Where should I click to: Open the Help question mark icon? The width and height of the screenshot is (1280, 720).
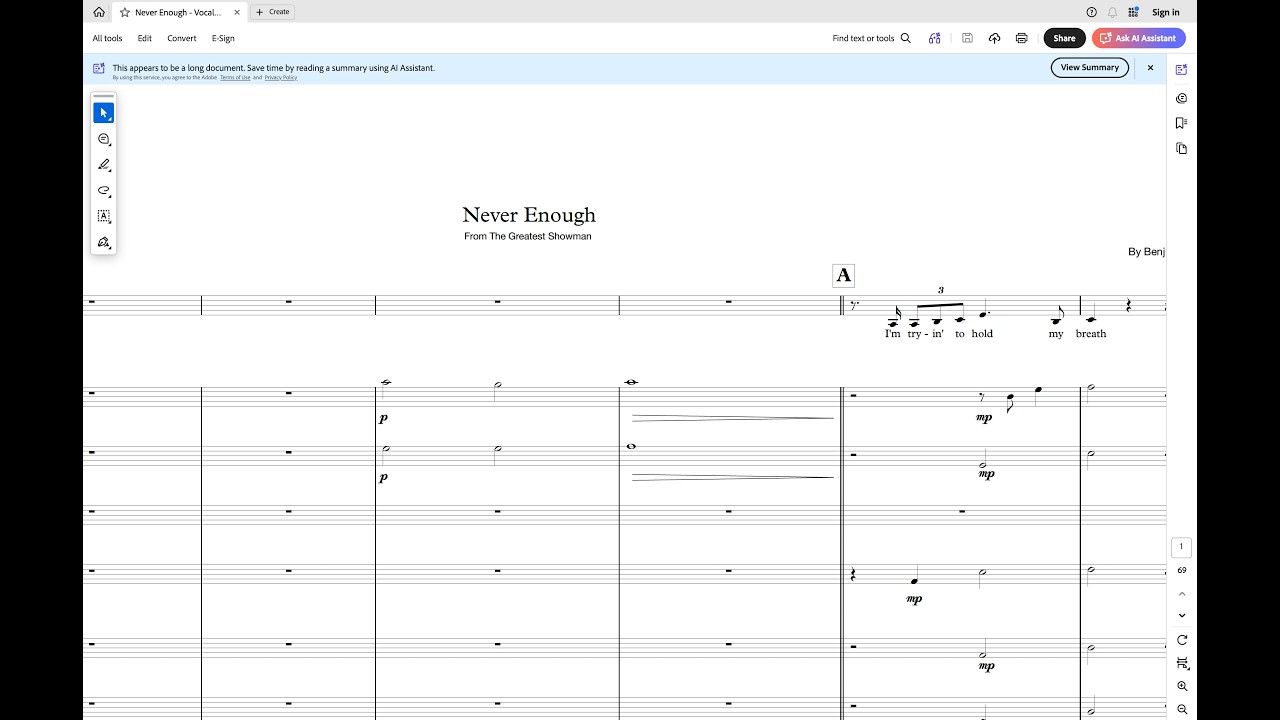pyautogui.click(x=1091, y=12)
